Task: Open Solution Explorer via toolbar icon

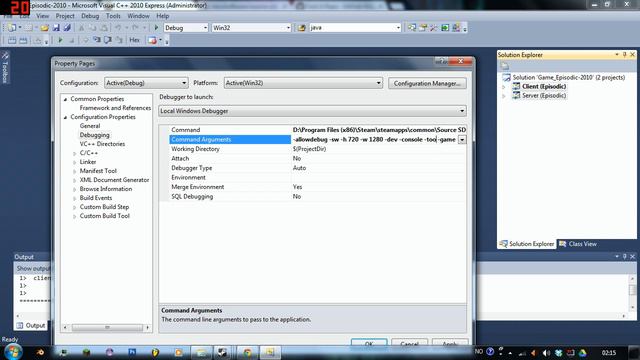Action: coord(412,28)
